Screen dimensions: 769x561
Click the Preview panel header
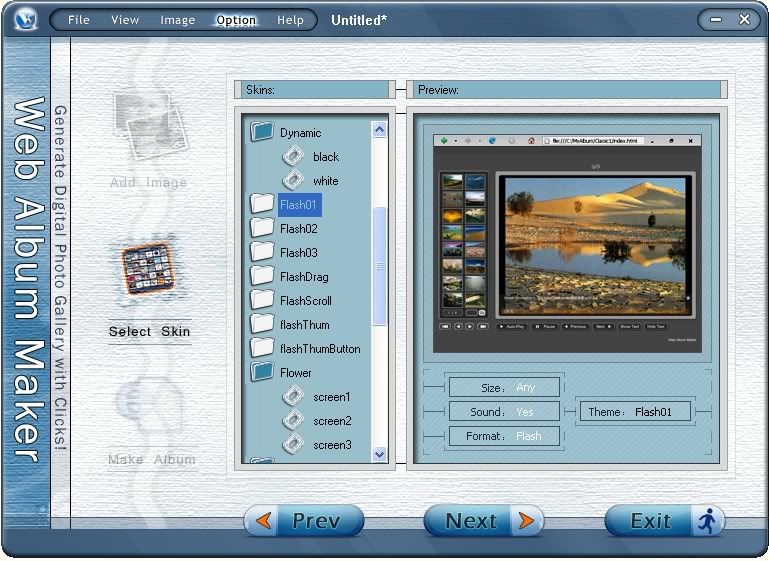coord(566,90)
